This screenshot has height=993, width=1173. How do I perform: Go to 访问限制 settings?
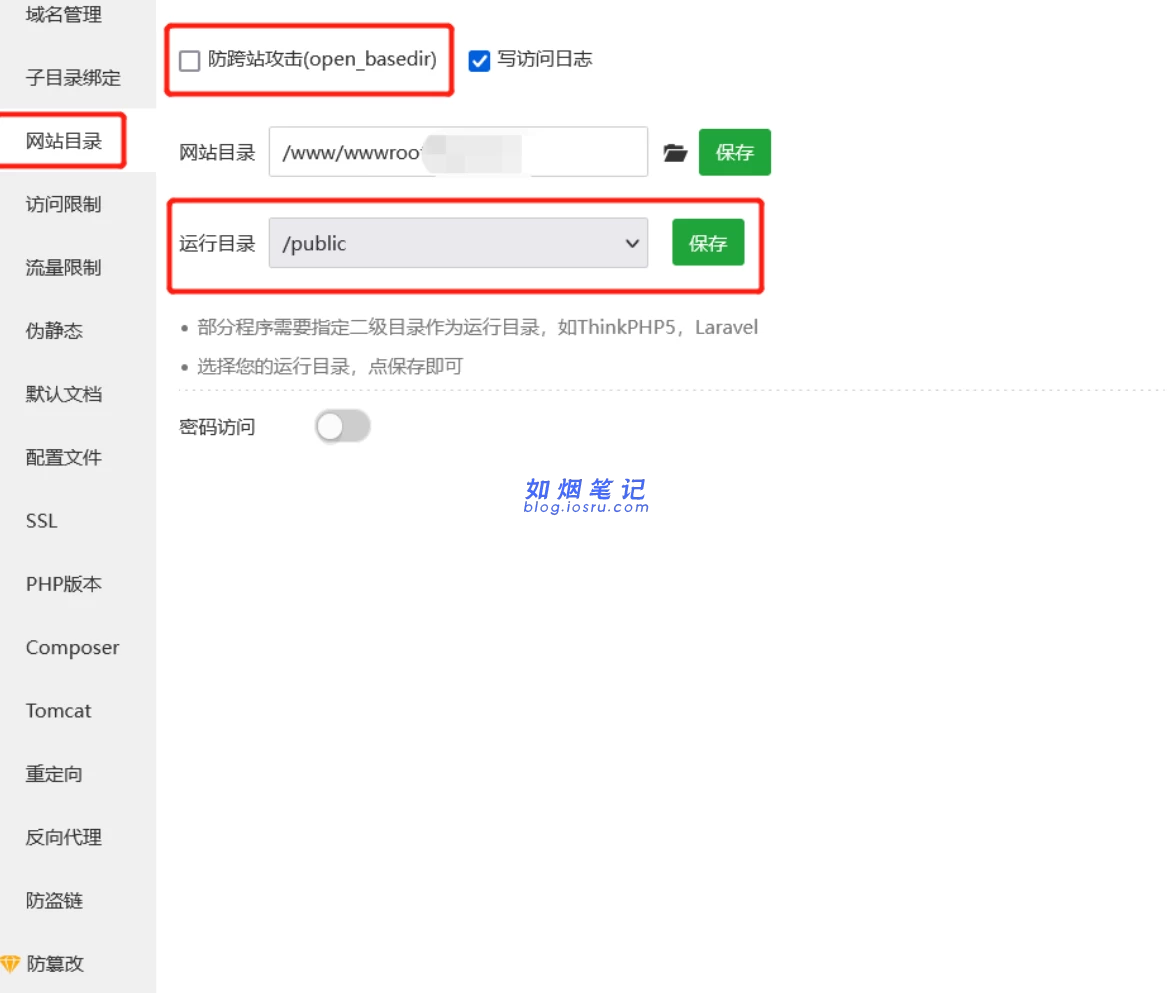tap(64, 204)
